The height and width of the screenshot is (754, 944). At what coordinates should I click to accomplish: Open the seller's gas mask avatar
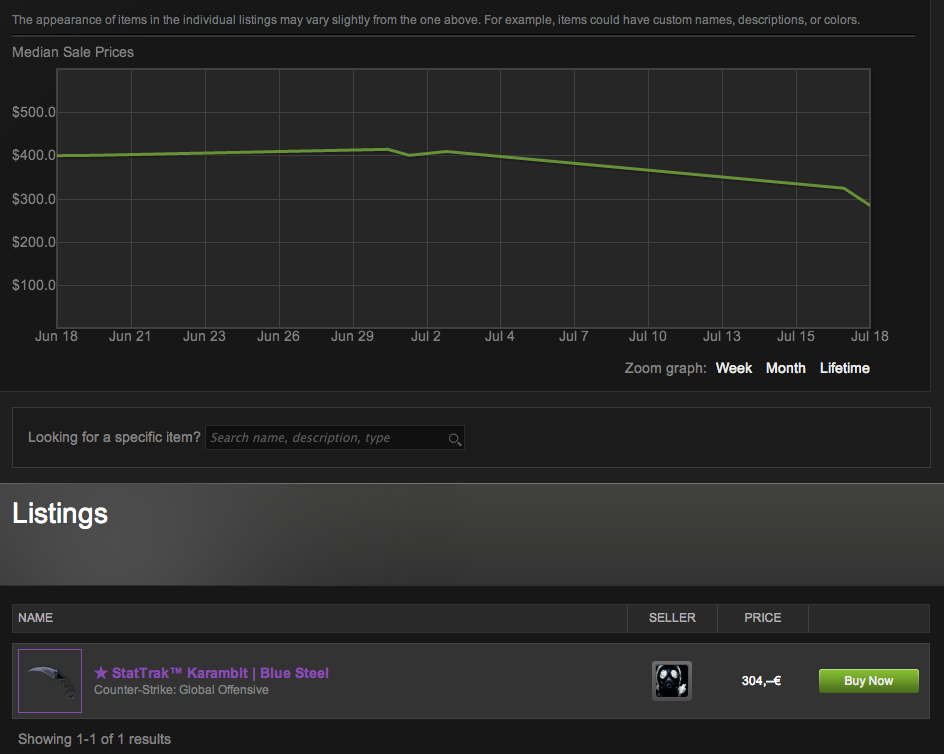tap(672, 681)
